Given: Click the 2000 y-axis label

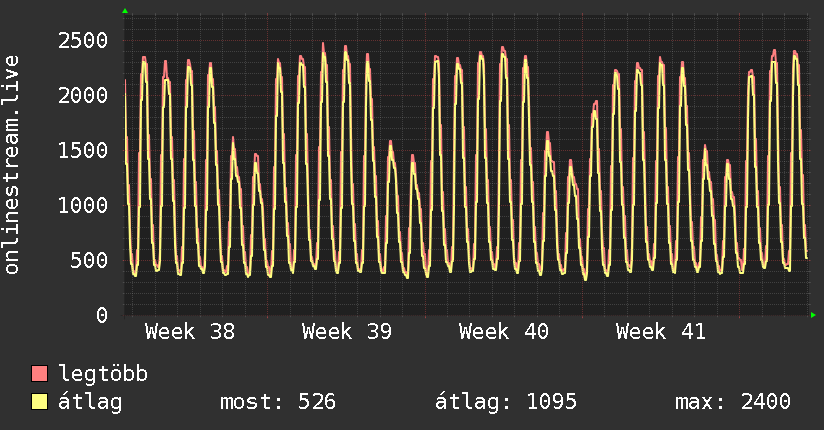Looking at the screenshot, I should 83,95.
